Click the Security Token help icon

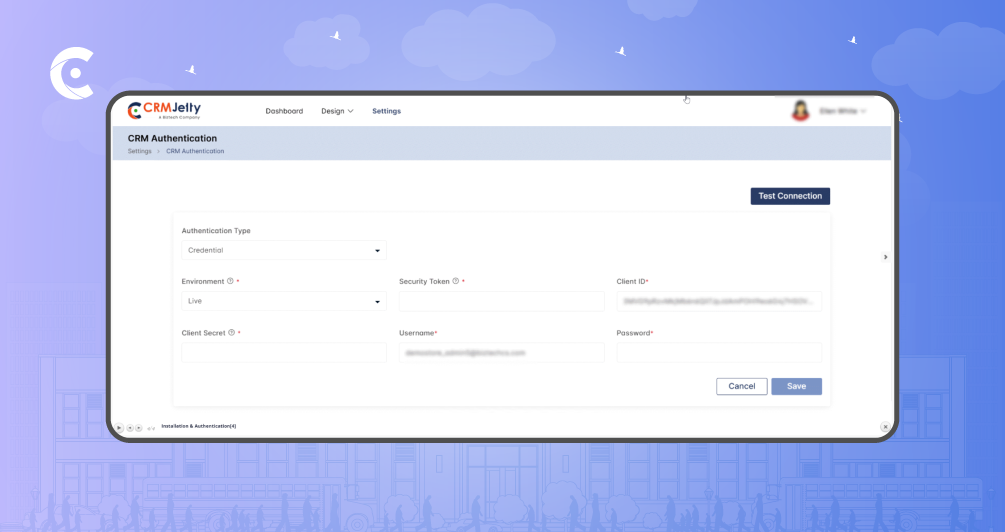pos(456,282)
